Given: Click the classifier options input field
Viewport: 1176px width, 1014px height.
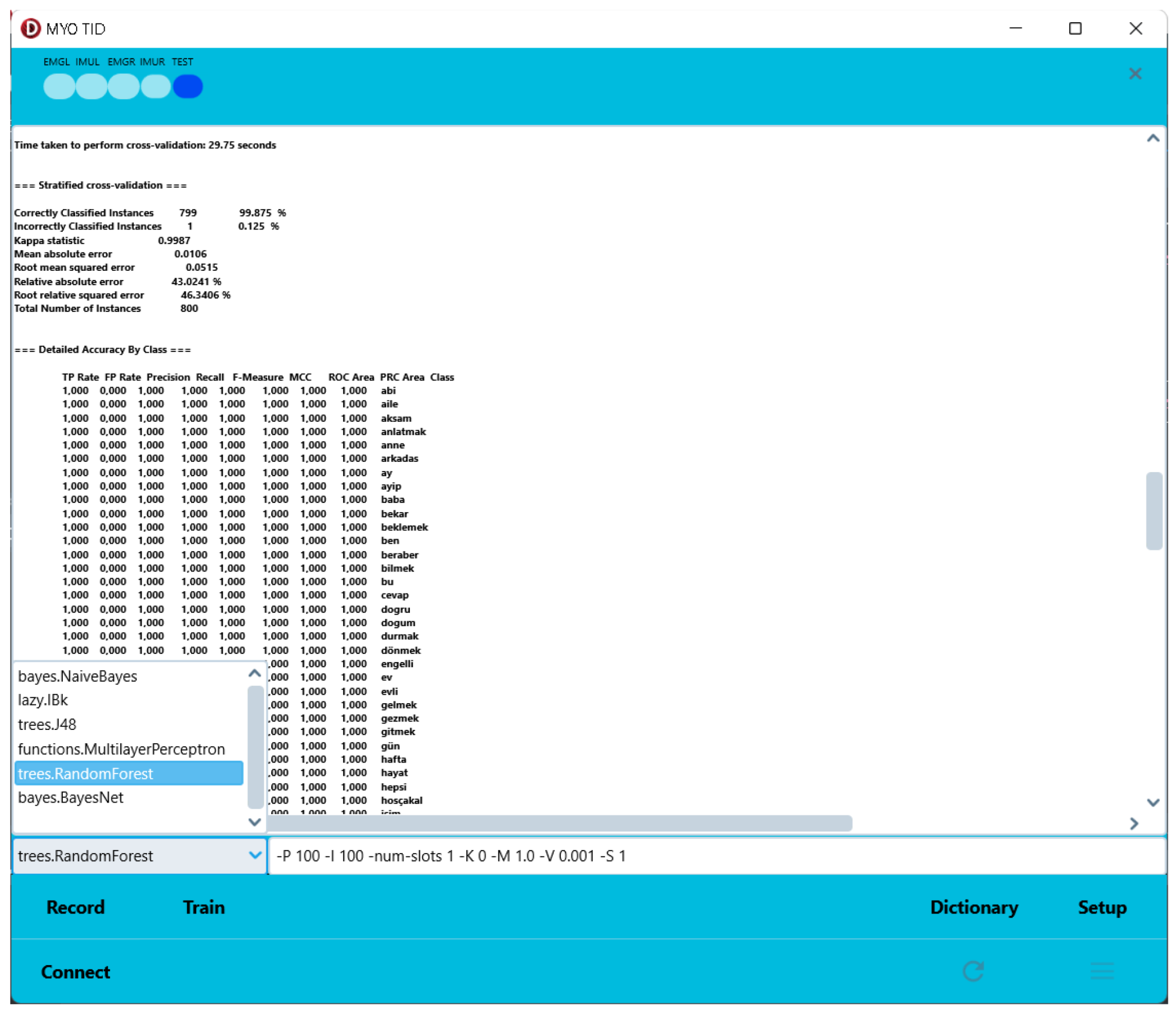Looking at the screenshot, I should (x=717, y=856).
